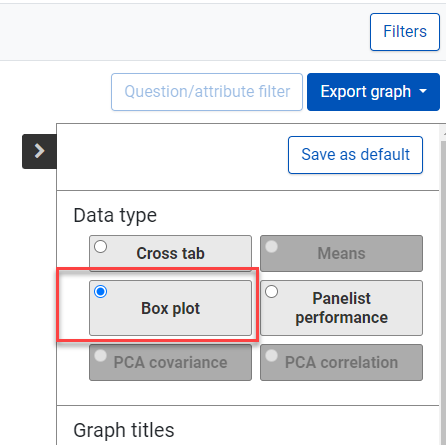Choose the PCA covariance data type

170,362
